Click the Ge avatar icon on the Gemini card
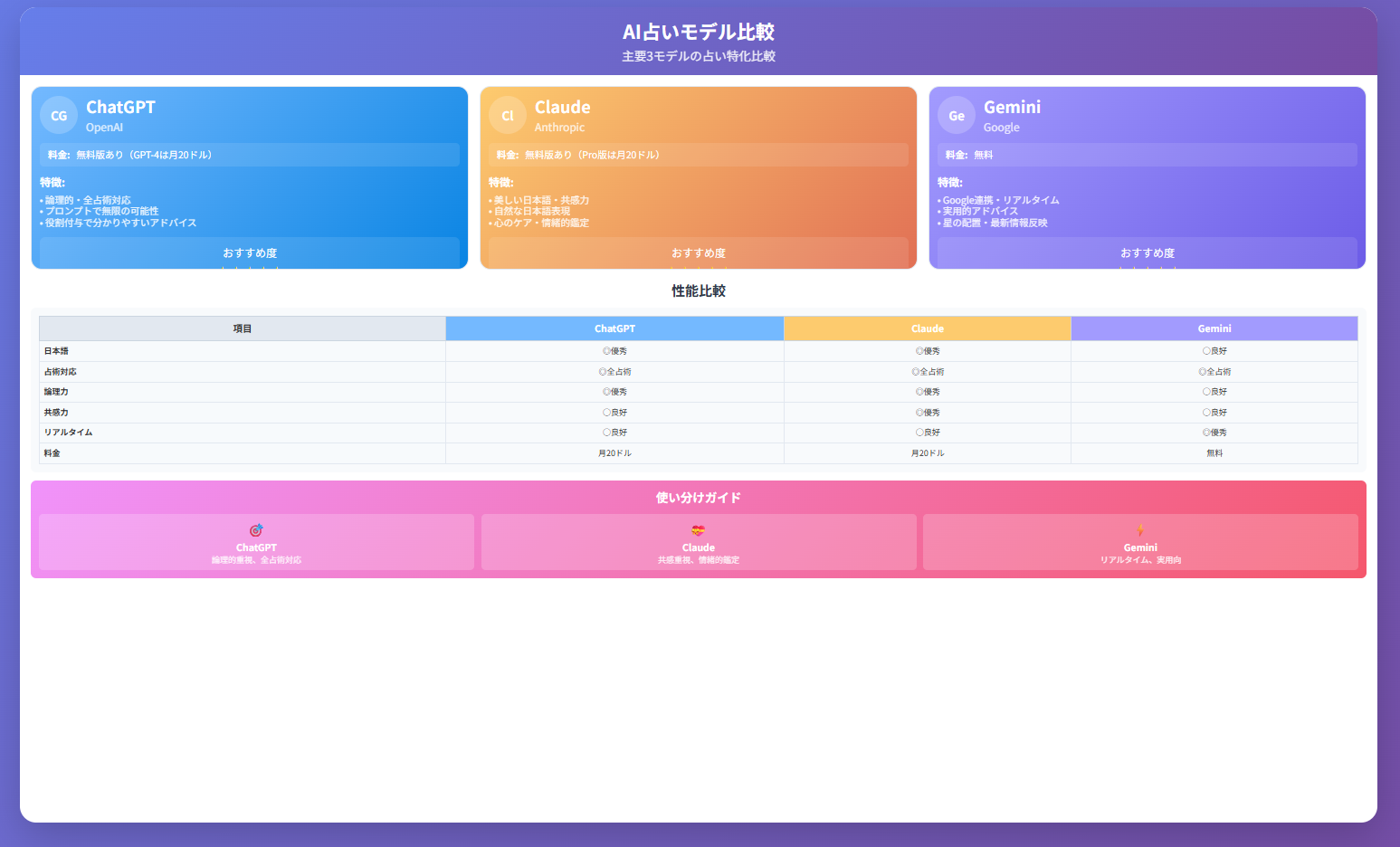The height and width of the screenshot is (847, 1400). [957, 115]
